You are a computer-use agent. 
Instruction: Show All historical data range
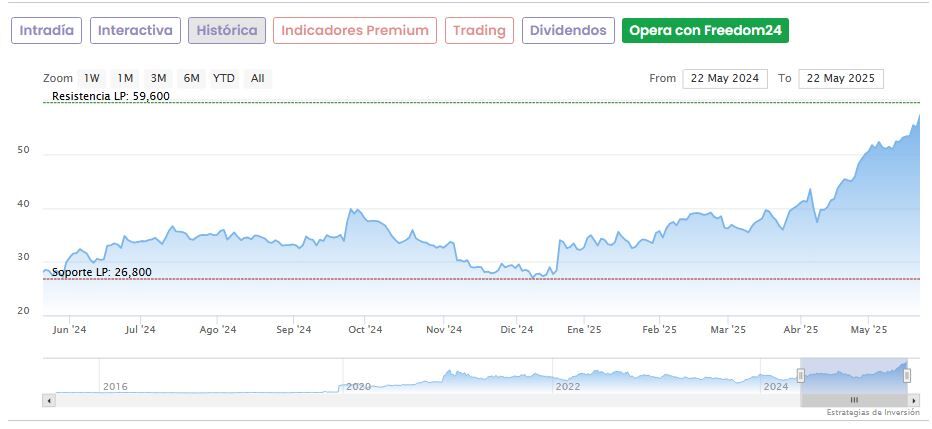(258, 78)
